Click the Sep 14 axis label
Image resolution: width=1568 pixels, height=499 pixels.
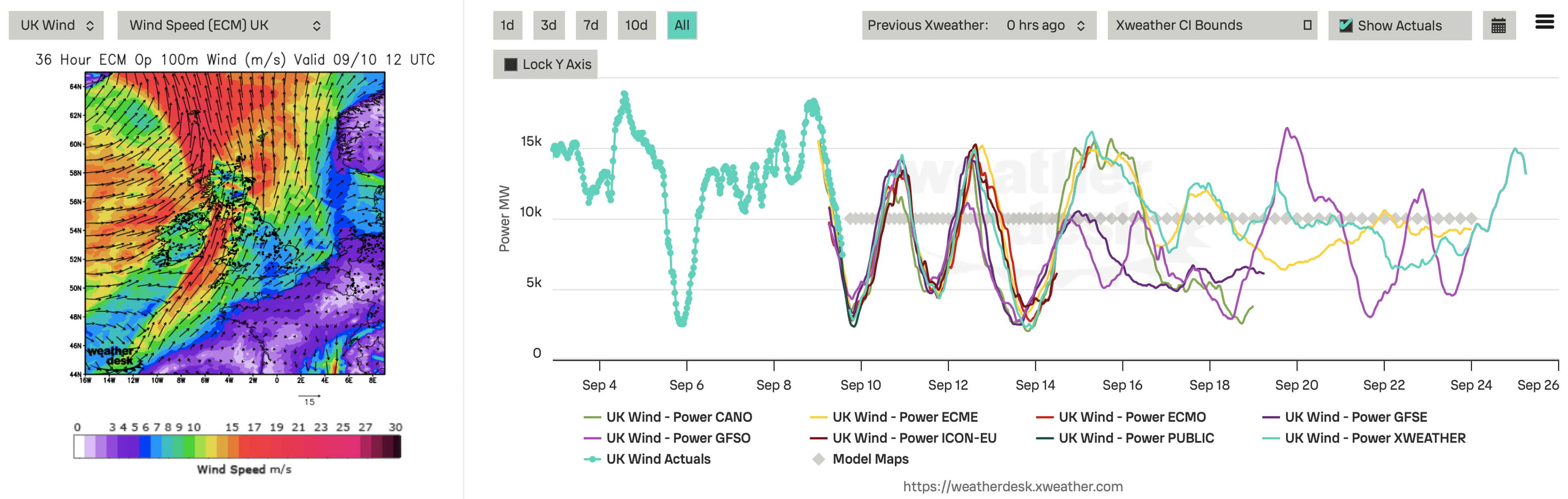(x=1035, y=385)
